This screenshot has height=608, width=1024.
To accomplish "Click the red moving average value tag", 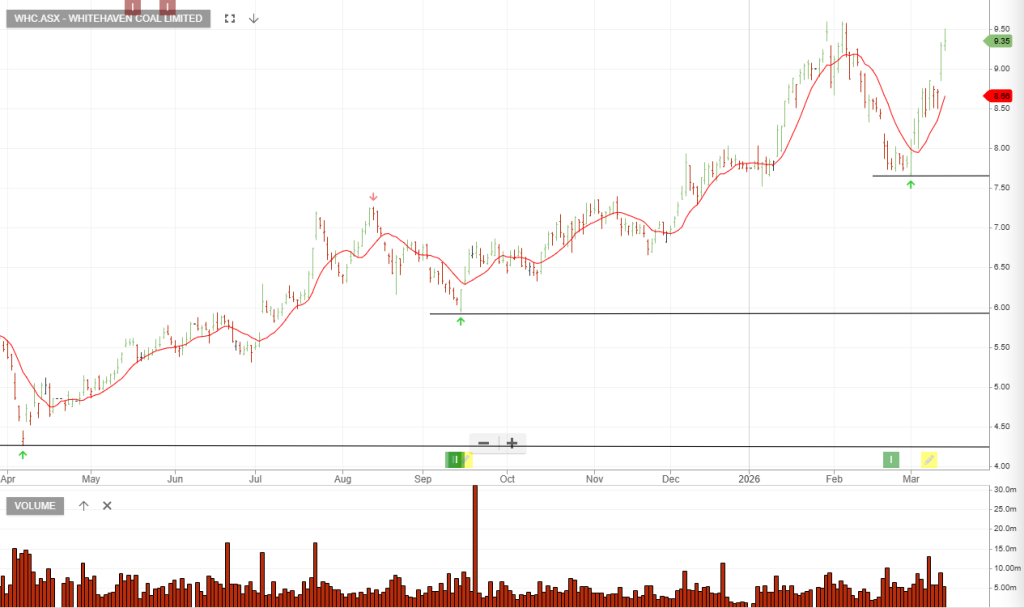I will click(1000, 96).
